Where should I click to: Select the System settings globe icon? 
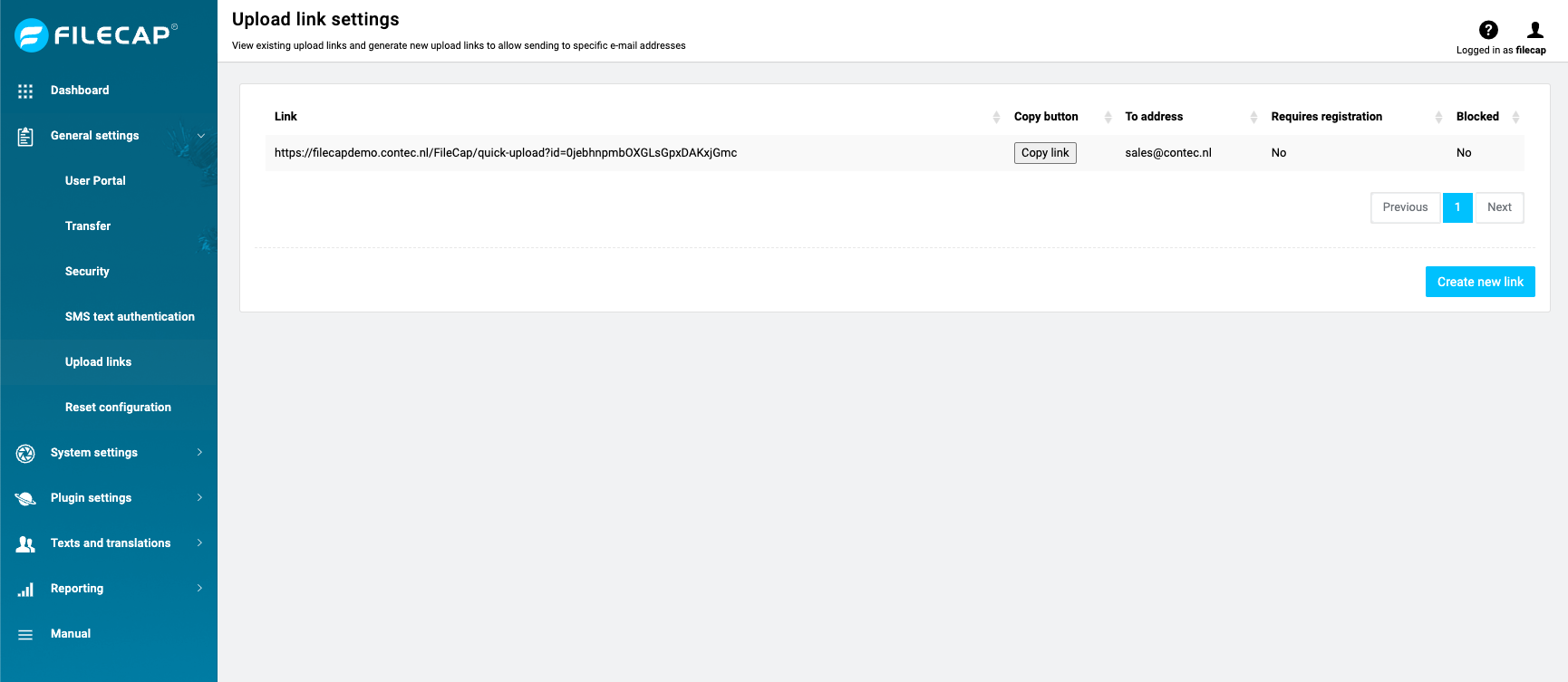tap(24, 453)
